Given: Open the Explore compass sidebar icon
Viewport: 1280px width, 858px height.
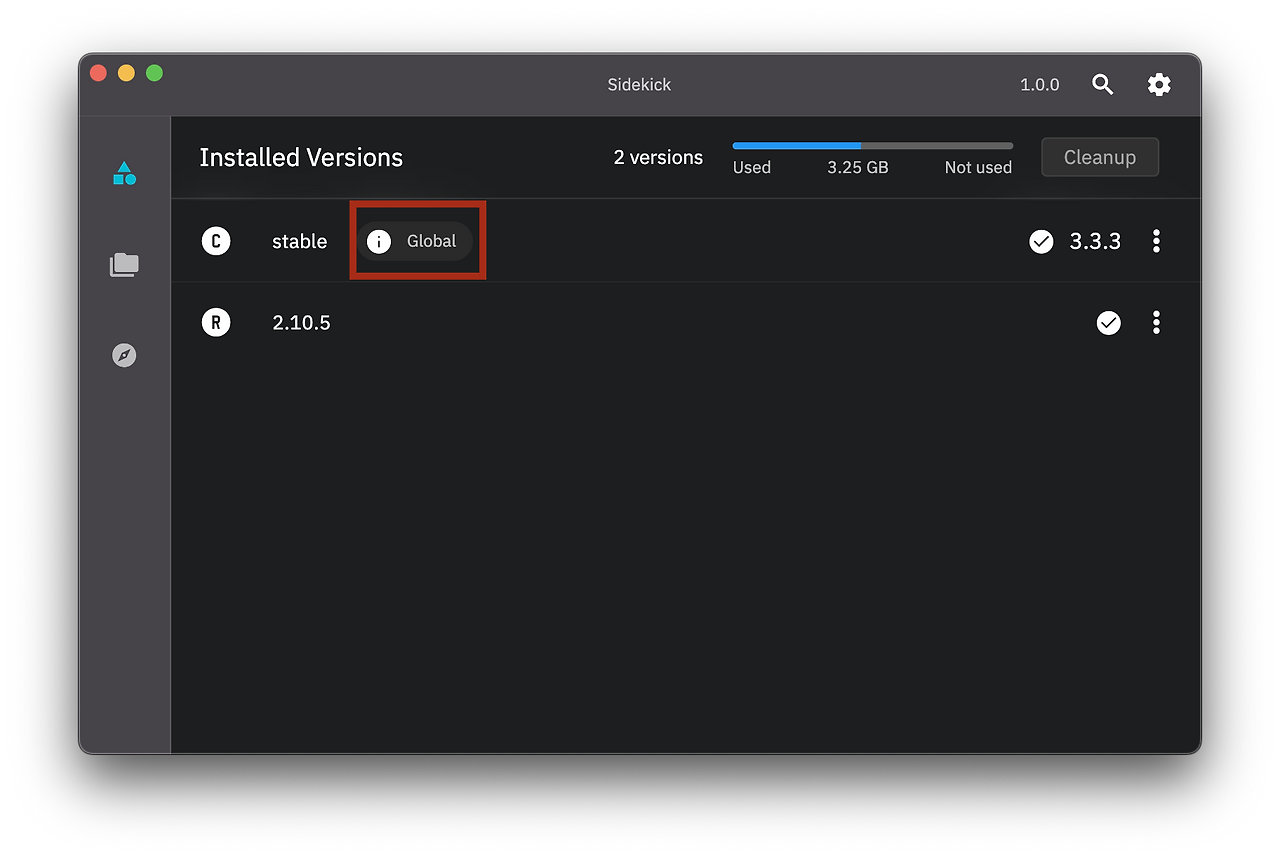Looking at the screenshot, I should point(124,355).
